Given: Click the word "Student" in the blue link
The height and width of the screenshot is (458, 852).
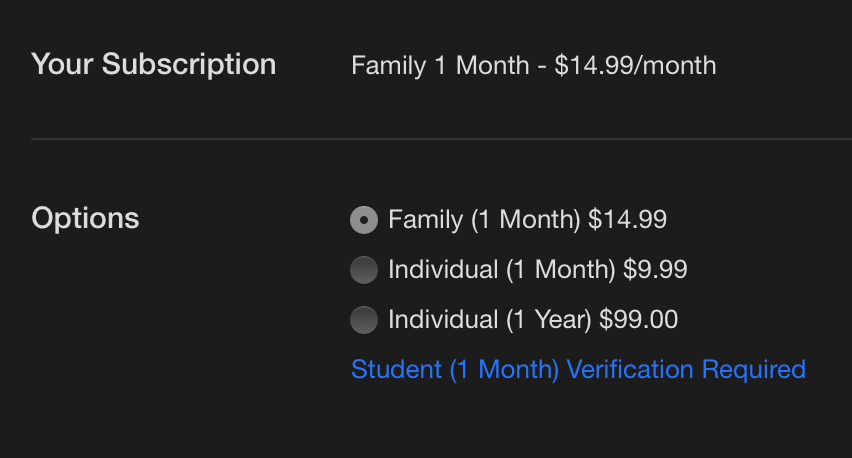Looking at the screenshot, I should (396, 370).
